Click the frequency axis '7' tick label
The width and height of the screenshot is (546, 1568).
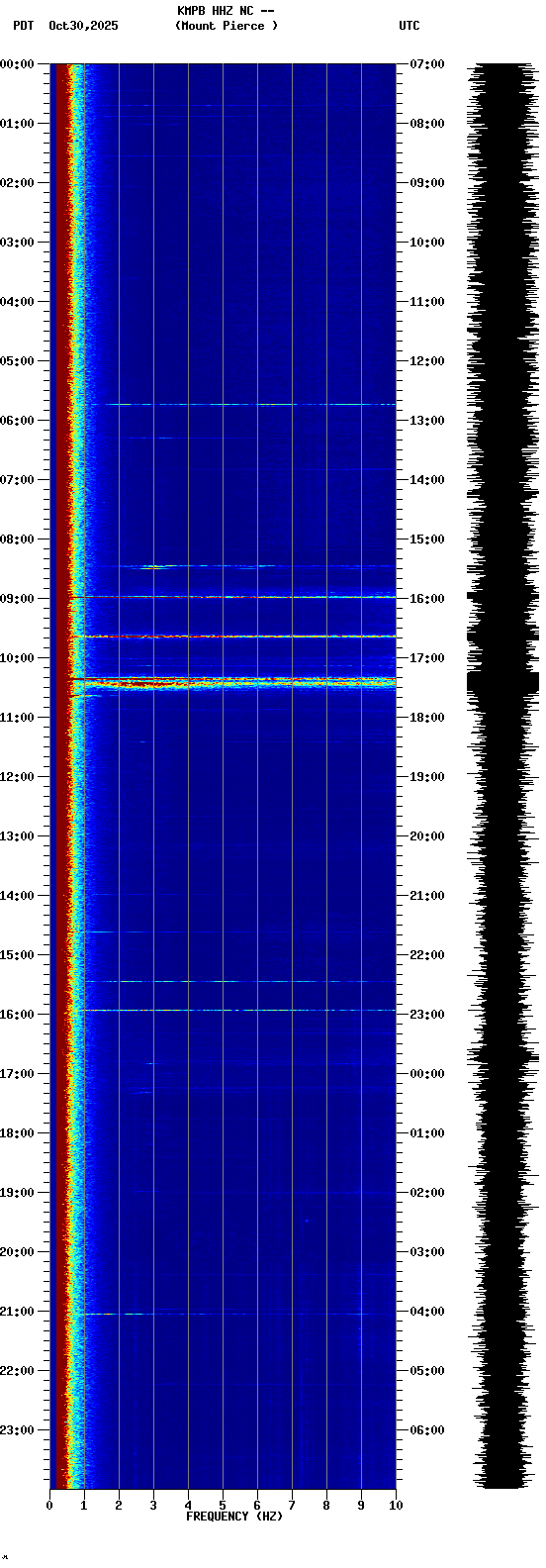[x=292, y=1506]
